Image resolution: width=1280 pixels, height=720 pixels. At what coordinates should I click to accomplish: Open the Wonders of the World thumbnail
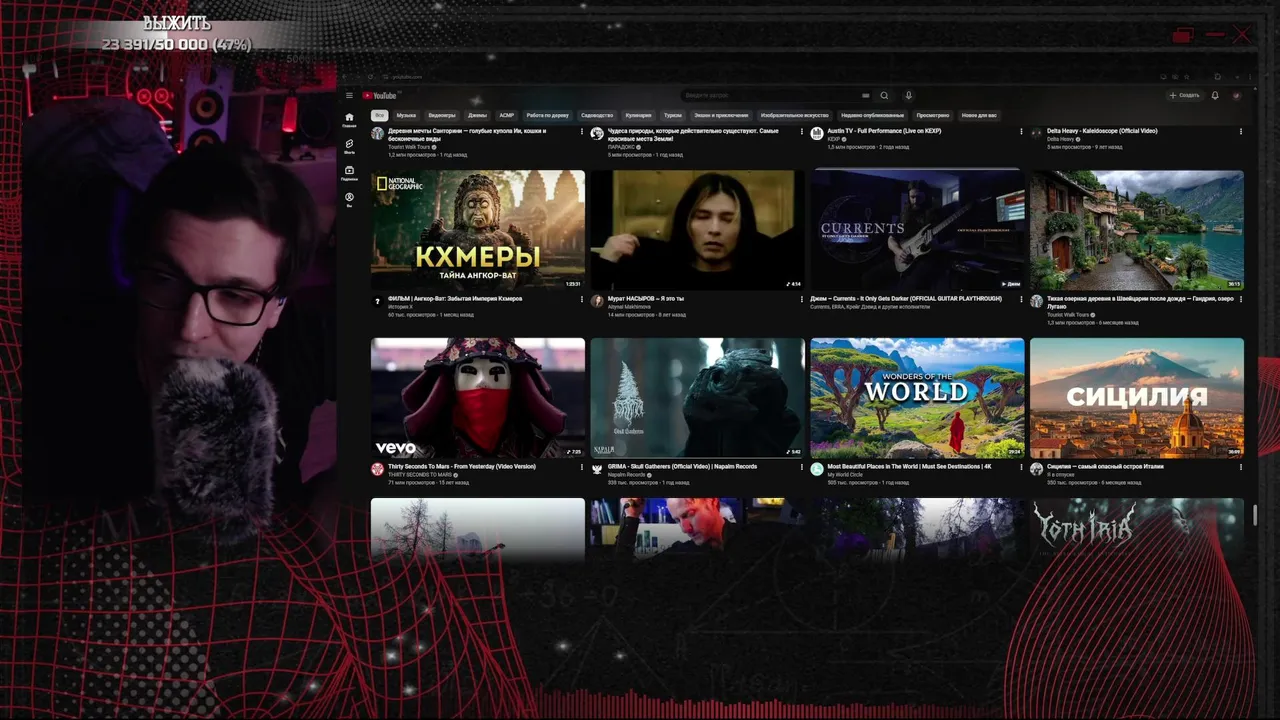(917, 398)
